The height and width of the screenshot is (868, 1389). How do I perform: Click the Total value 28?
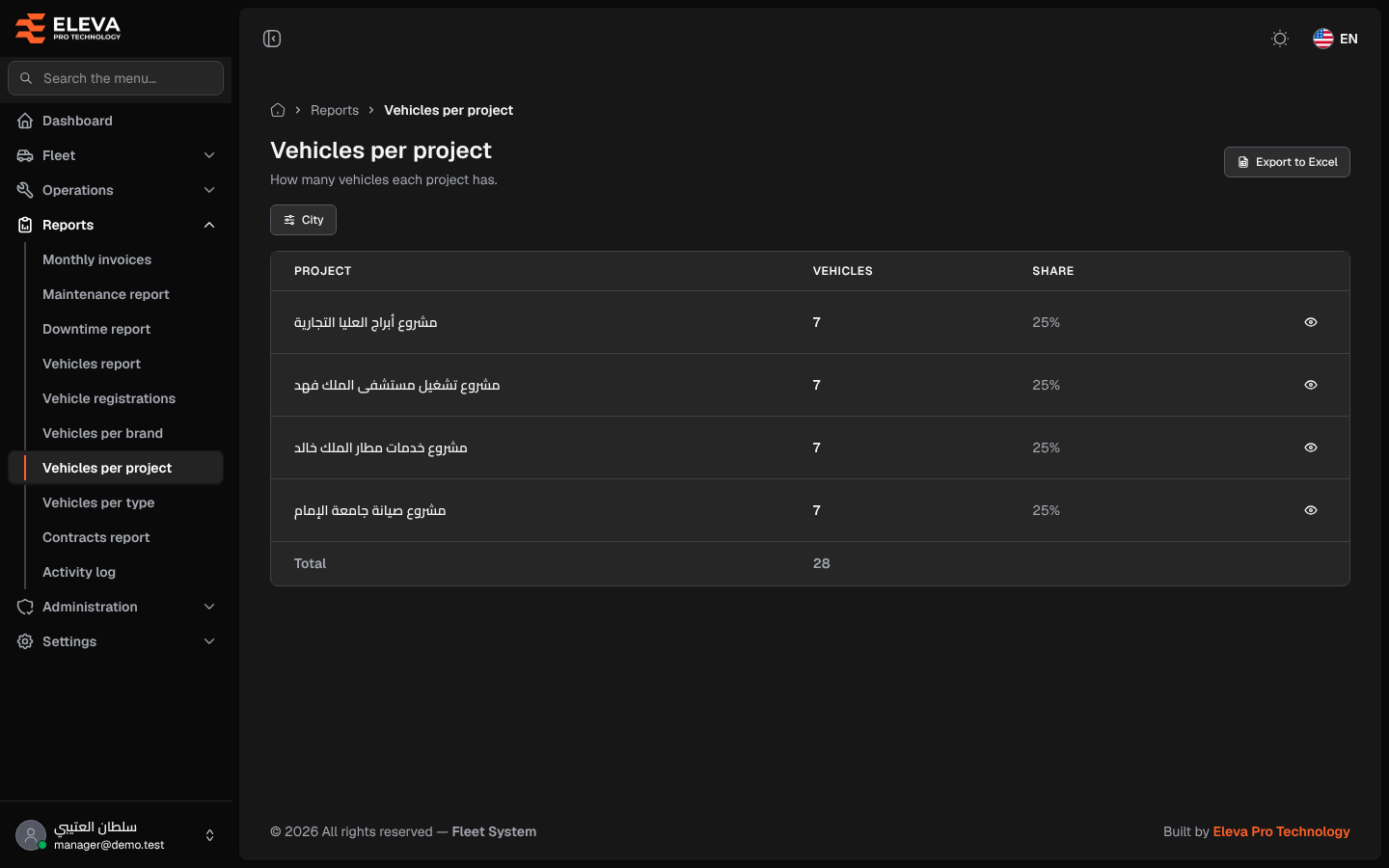[822, 563]
